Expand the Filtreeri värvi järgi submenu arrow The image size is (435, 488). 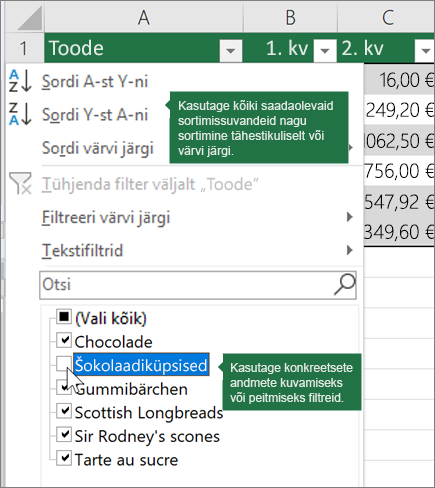point(349,217)
